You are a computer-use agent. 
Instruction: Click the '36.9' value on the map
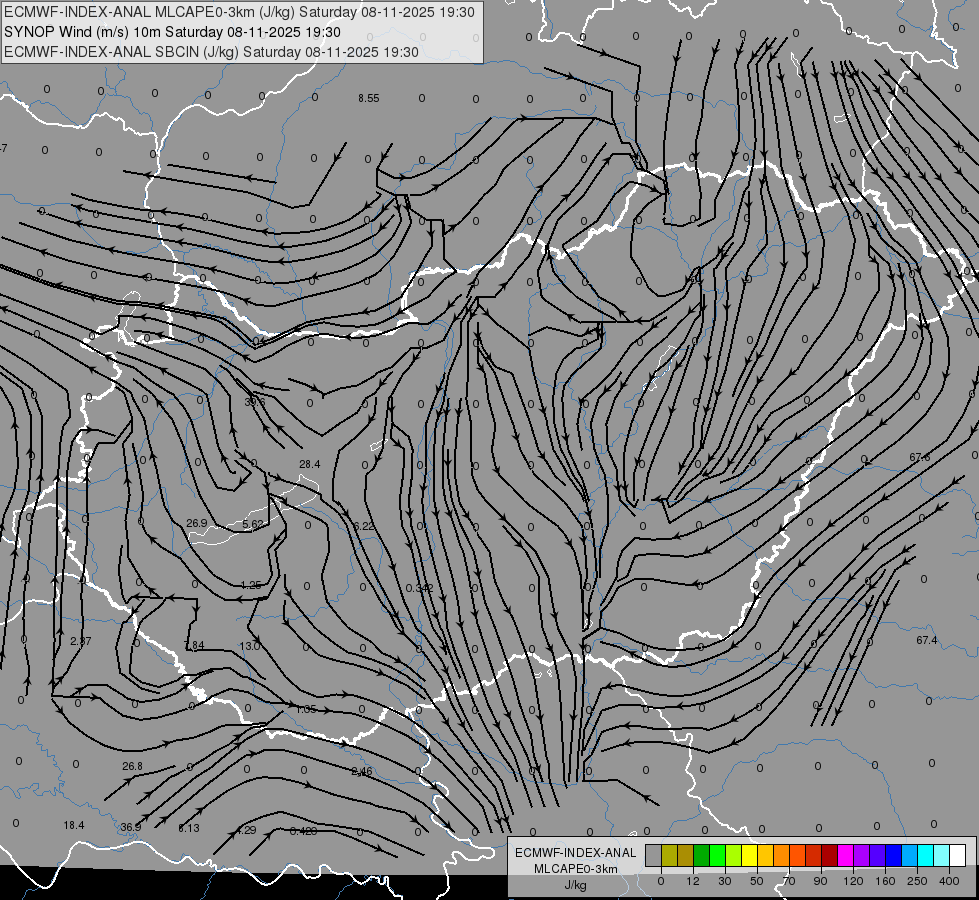click(x=130, y=827)
